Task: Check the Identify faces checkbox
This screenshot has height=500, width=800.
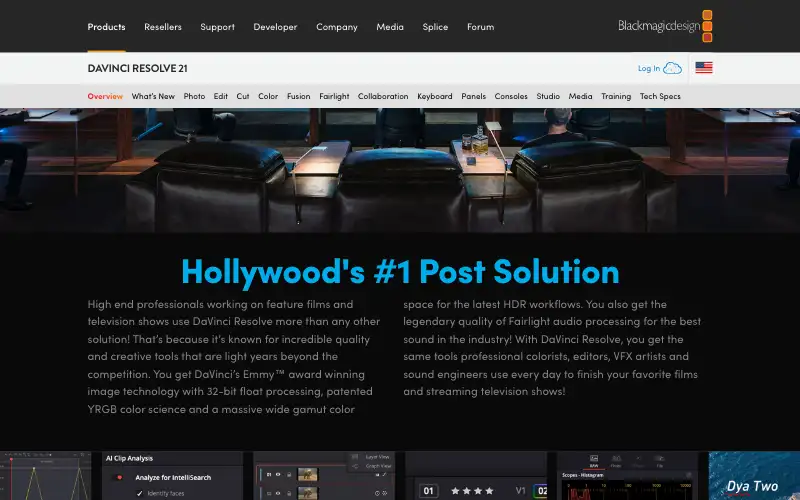Action: pyautogui.click(x=139, y=493)
